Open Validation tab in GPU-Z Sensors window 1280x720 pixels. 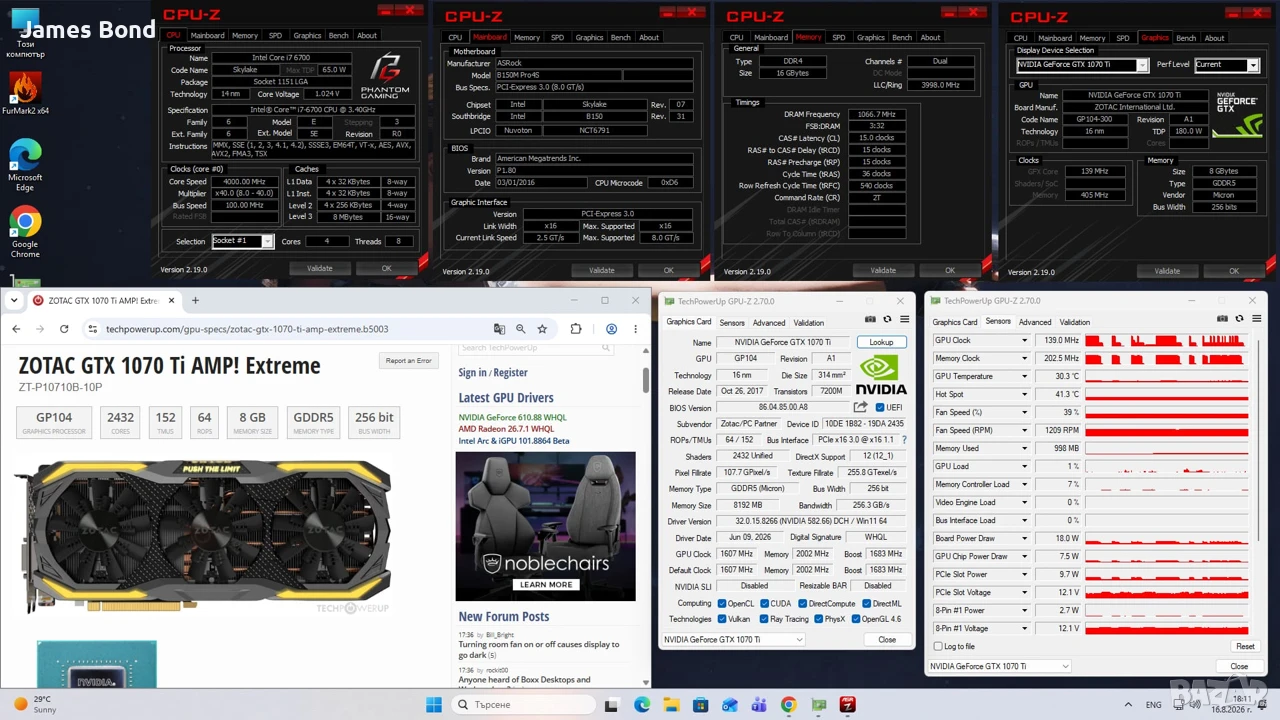point(1075,322)
